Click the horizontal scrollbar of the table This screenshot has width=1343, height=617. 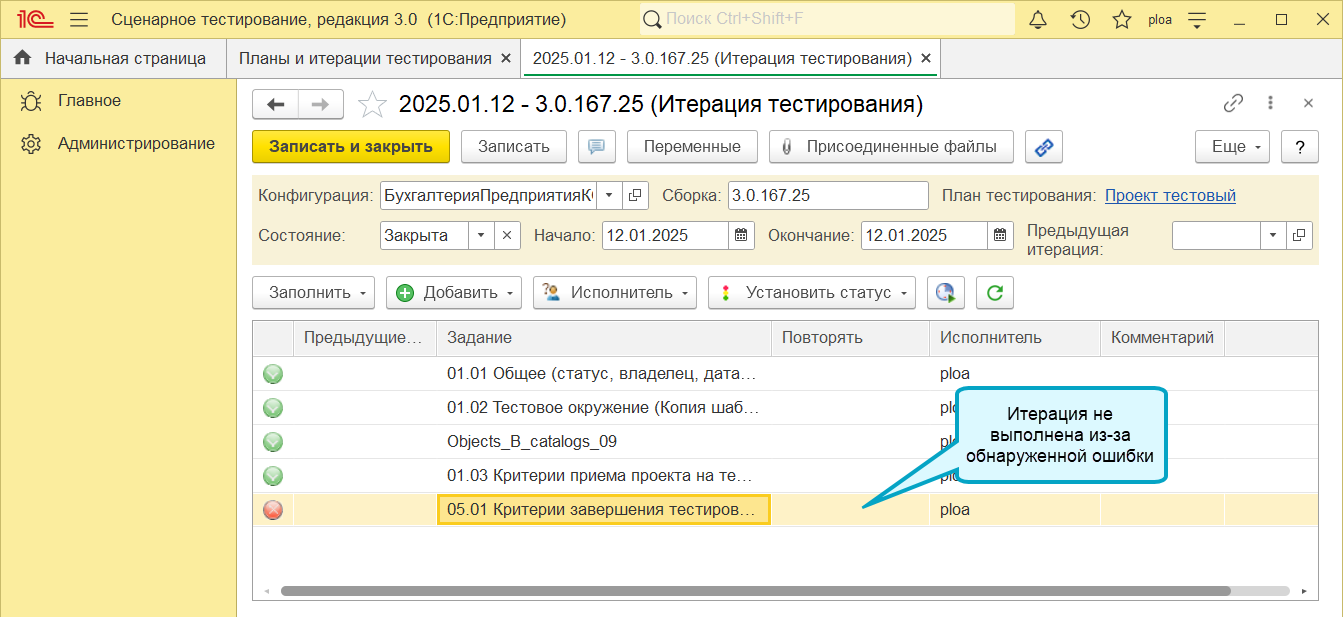[755, 591]
